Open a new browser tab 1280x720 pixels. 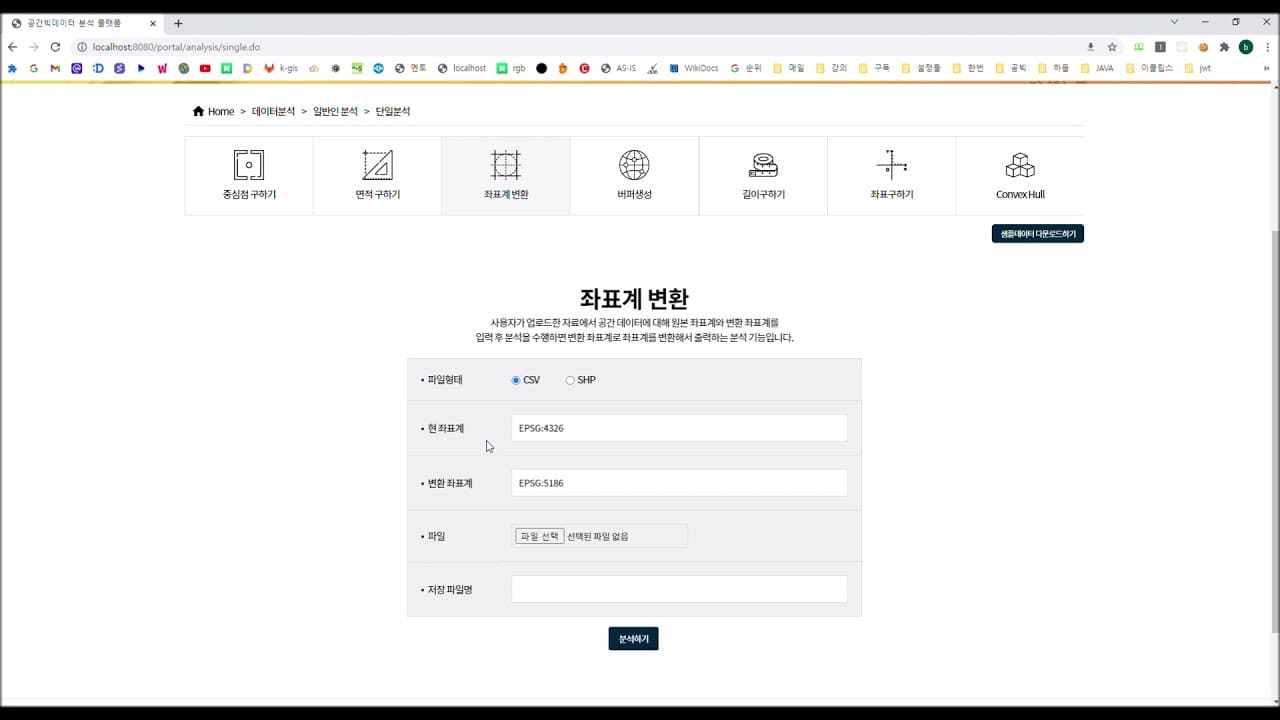178,23
